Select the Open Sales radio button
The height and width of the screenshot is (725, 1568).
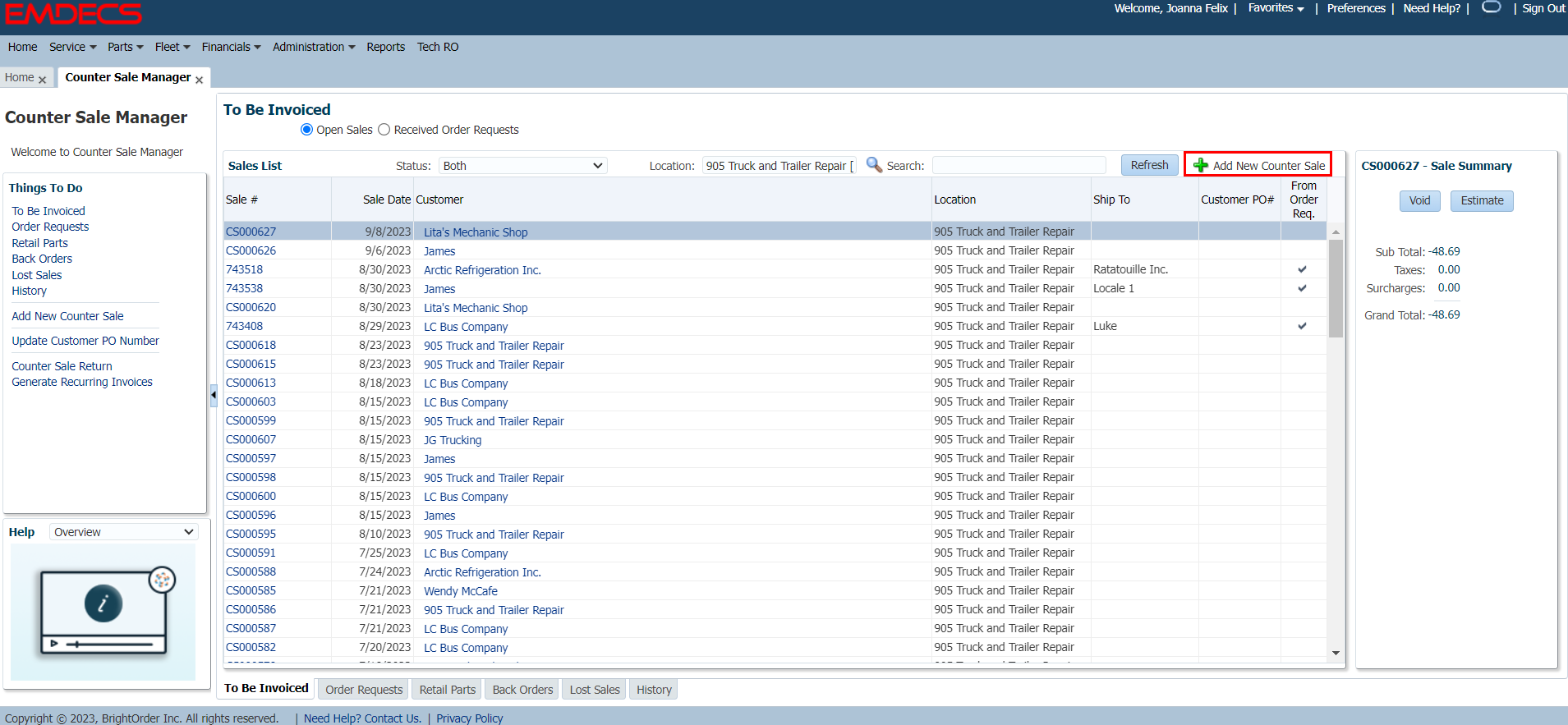tap(306, 130)
